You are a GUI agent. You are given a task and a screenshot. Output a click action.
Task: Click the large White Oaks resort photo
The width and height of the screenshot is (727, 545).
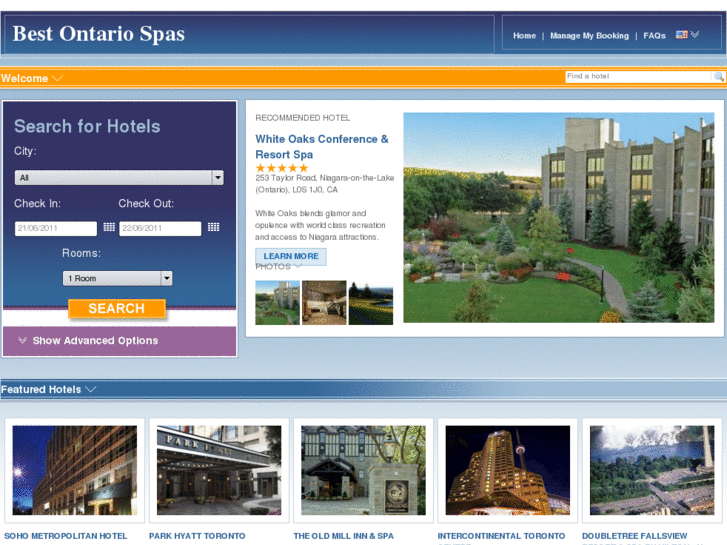tap(559, 218)
